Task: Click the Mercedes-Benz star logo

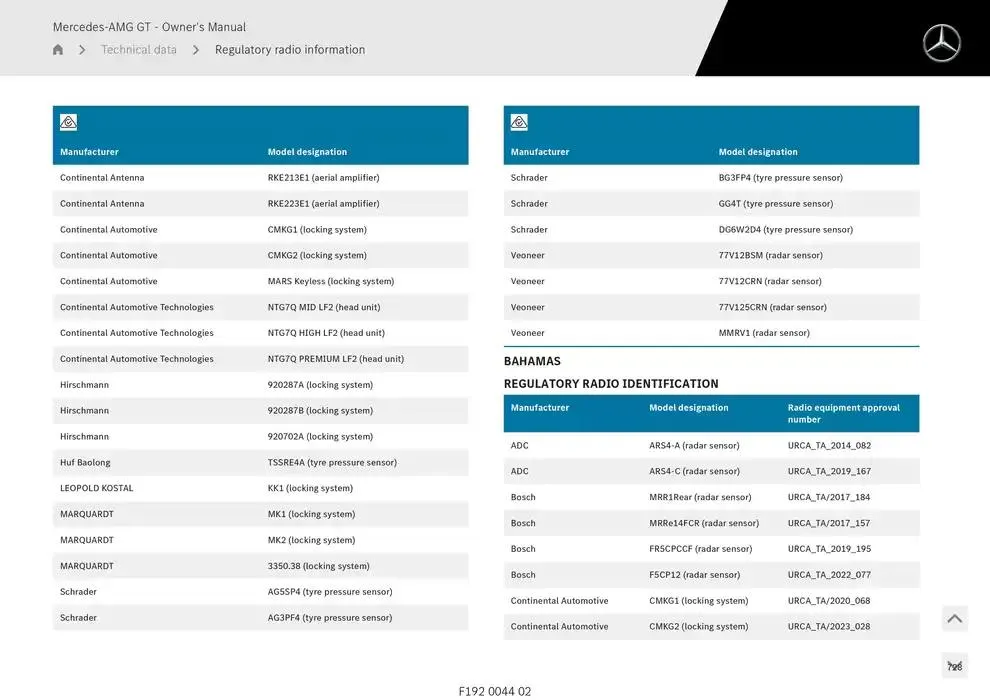Action: point(940,43)
